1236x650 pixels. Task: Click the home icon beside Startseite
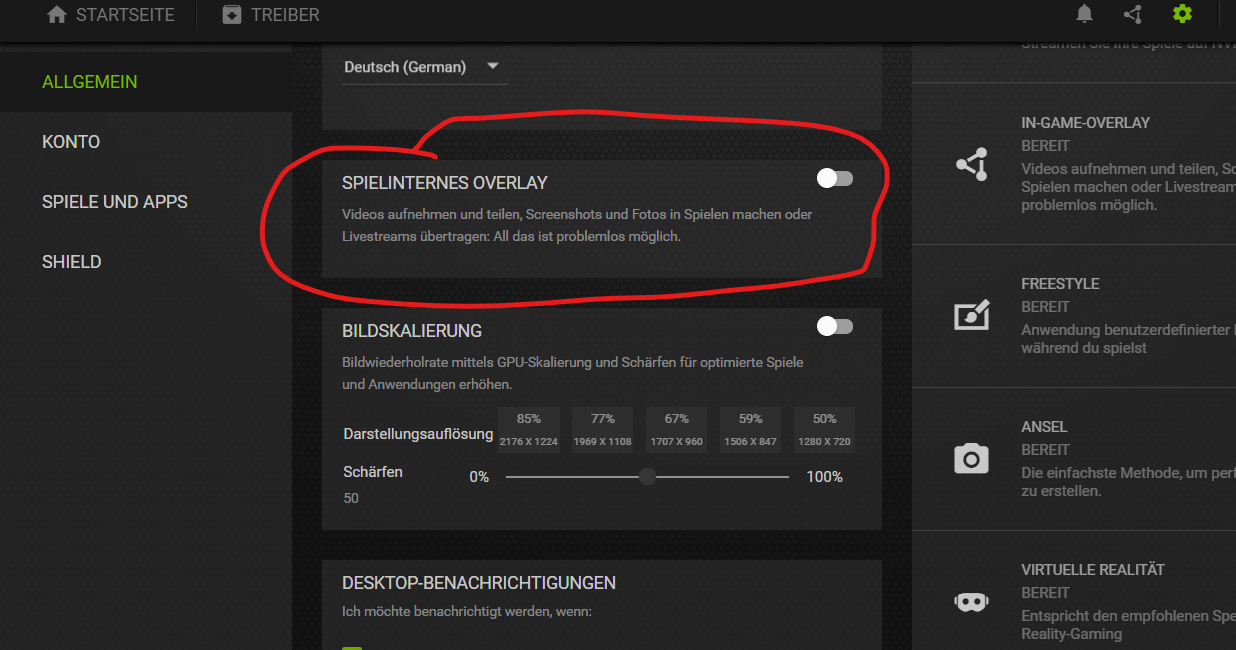coord(57,15)
